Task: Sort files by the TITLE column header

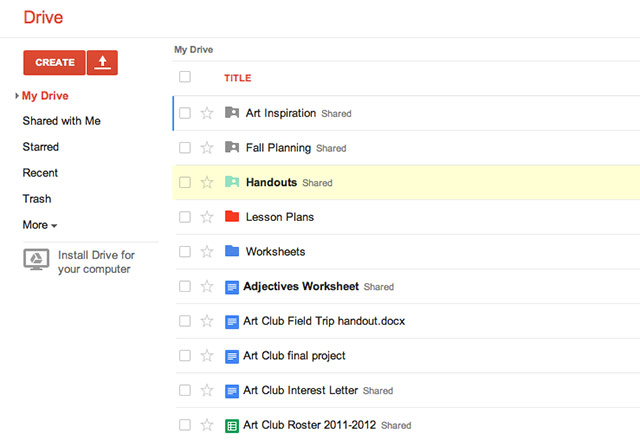Action: [x=237, y=78]
